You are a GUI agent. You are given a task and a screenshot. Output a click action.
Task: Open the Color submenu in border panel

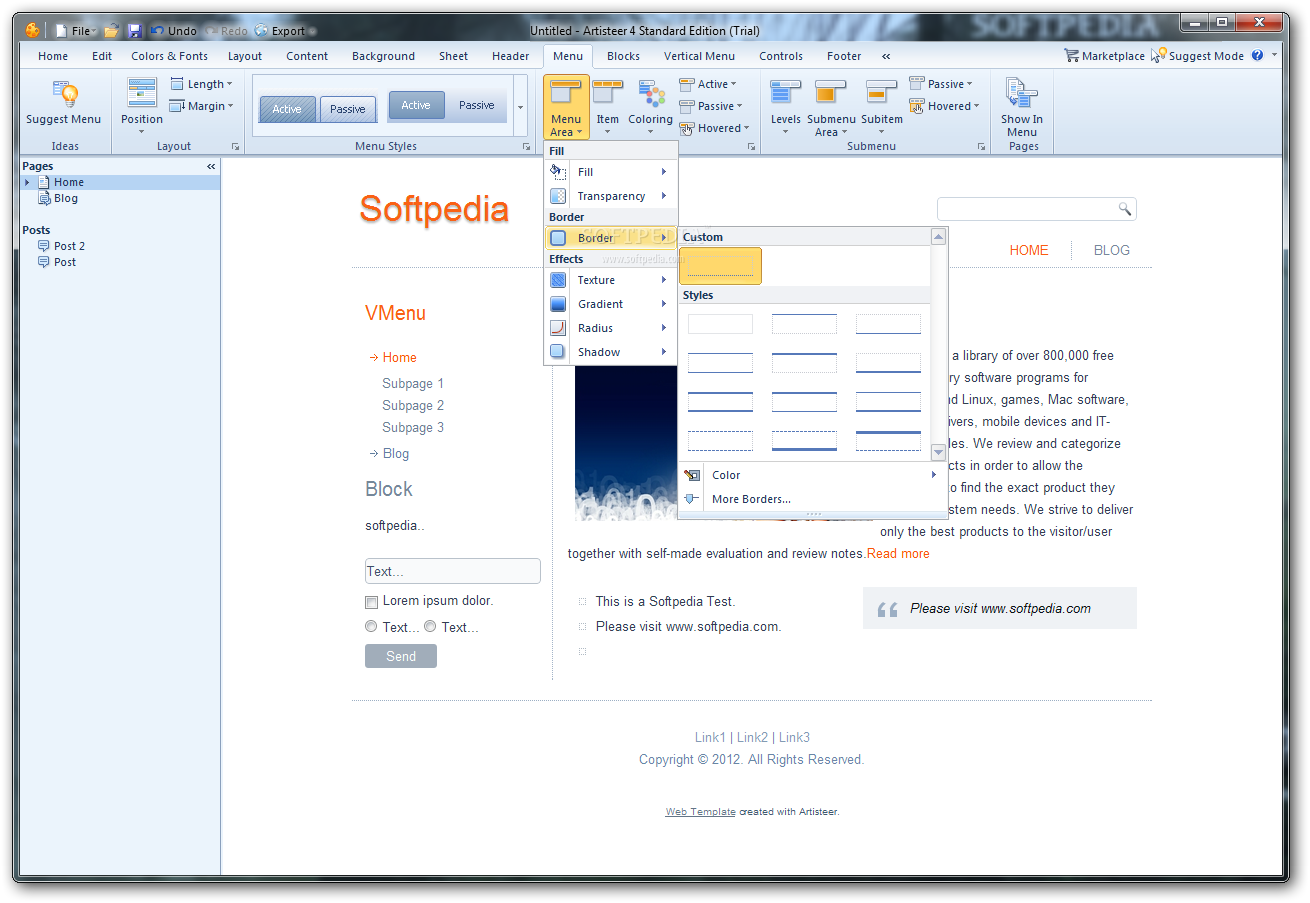pos(810,475)
